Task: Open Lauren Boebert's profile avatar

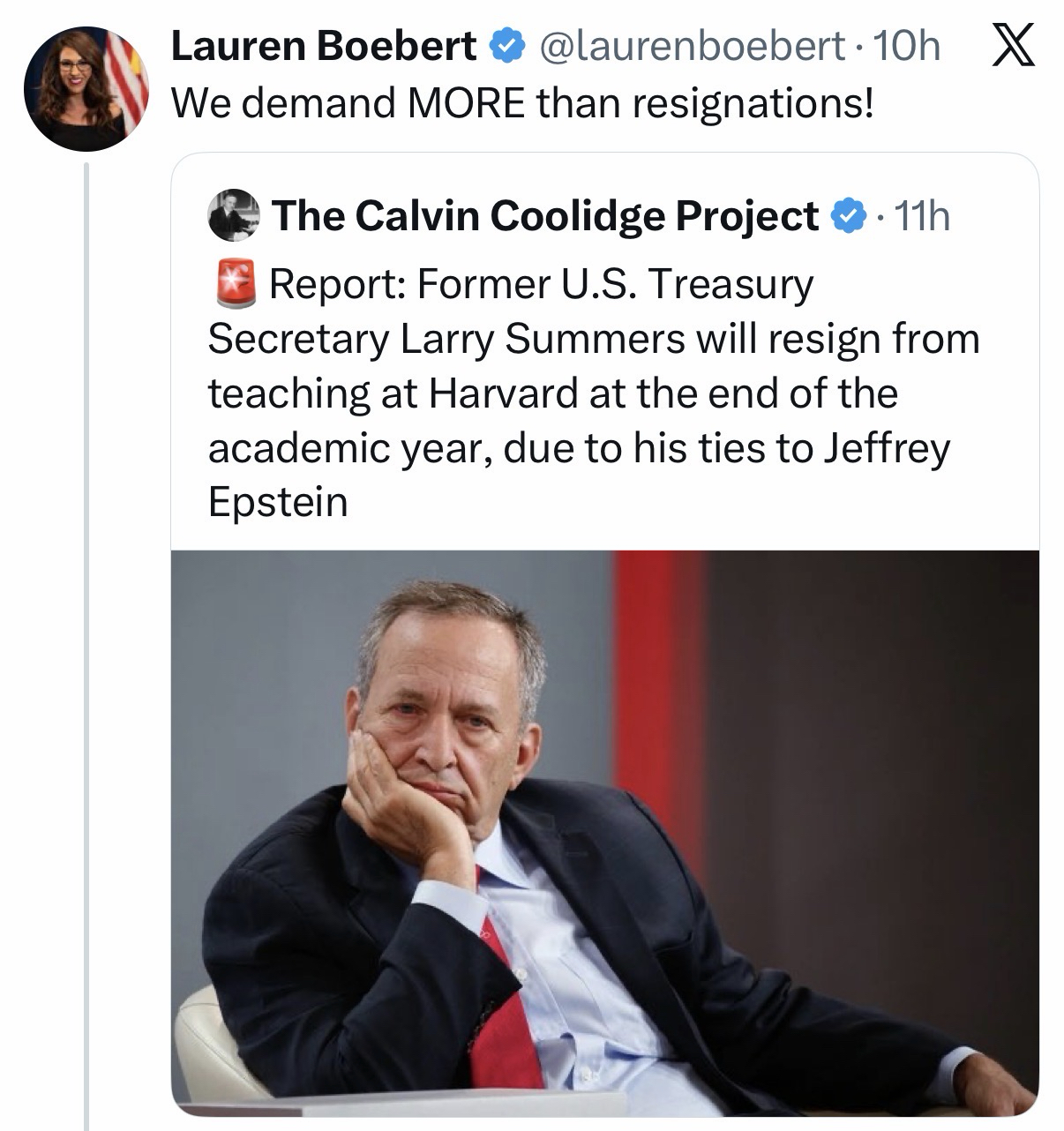Action: (86, 89)
